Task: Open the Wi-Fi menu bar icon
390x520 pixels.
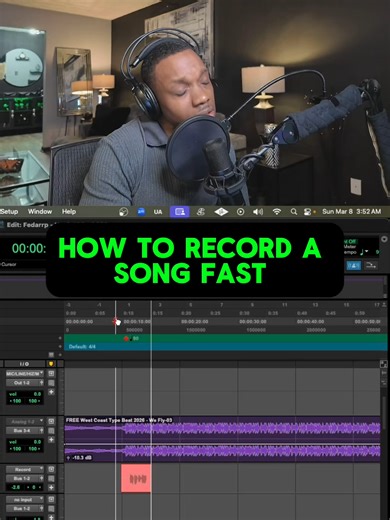Action: [276, 212]
